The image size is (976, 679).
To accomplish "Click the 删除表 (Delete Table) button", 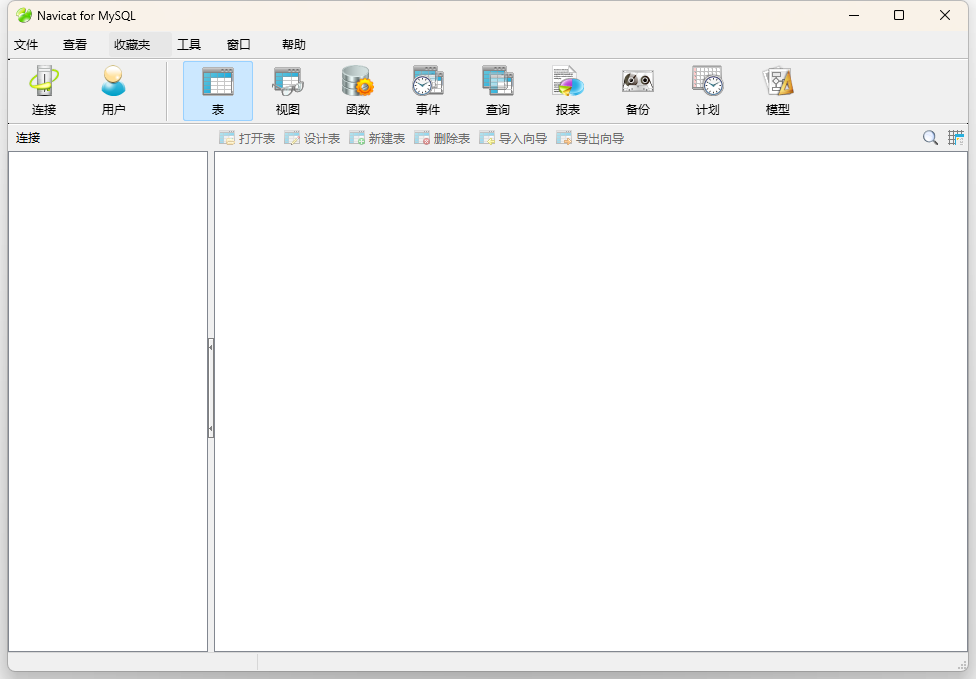I will [442, 138].
